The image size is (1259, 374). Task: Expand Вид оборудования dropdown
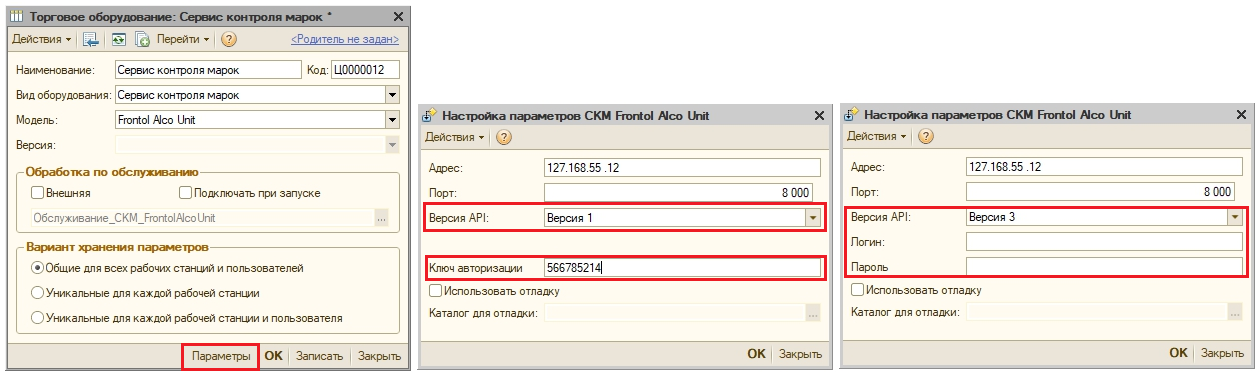(x=392, y=95)
